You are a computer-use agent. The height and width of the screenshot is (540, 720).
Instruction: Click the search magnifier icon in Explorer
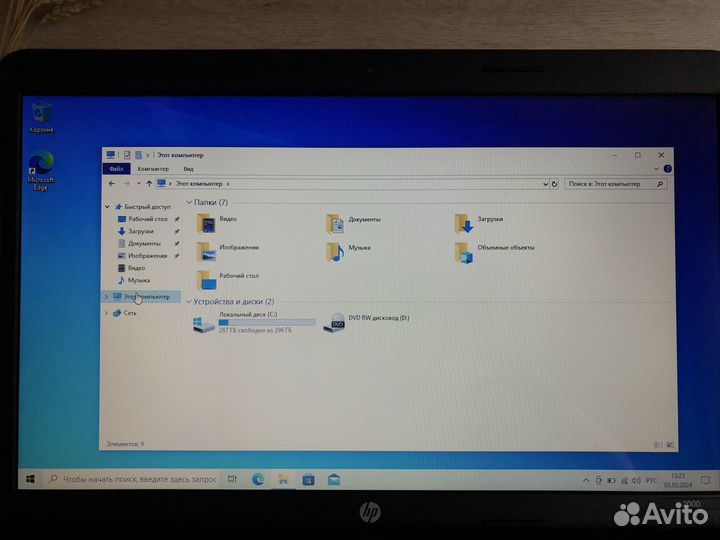coord(660,184)
